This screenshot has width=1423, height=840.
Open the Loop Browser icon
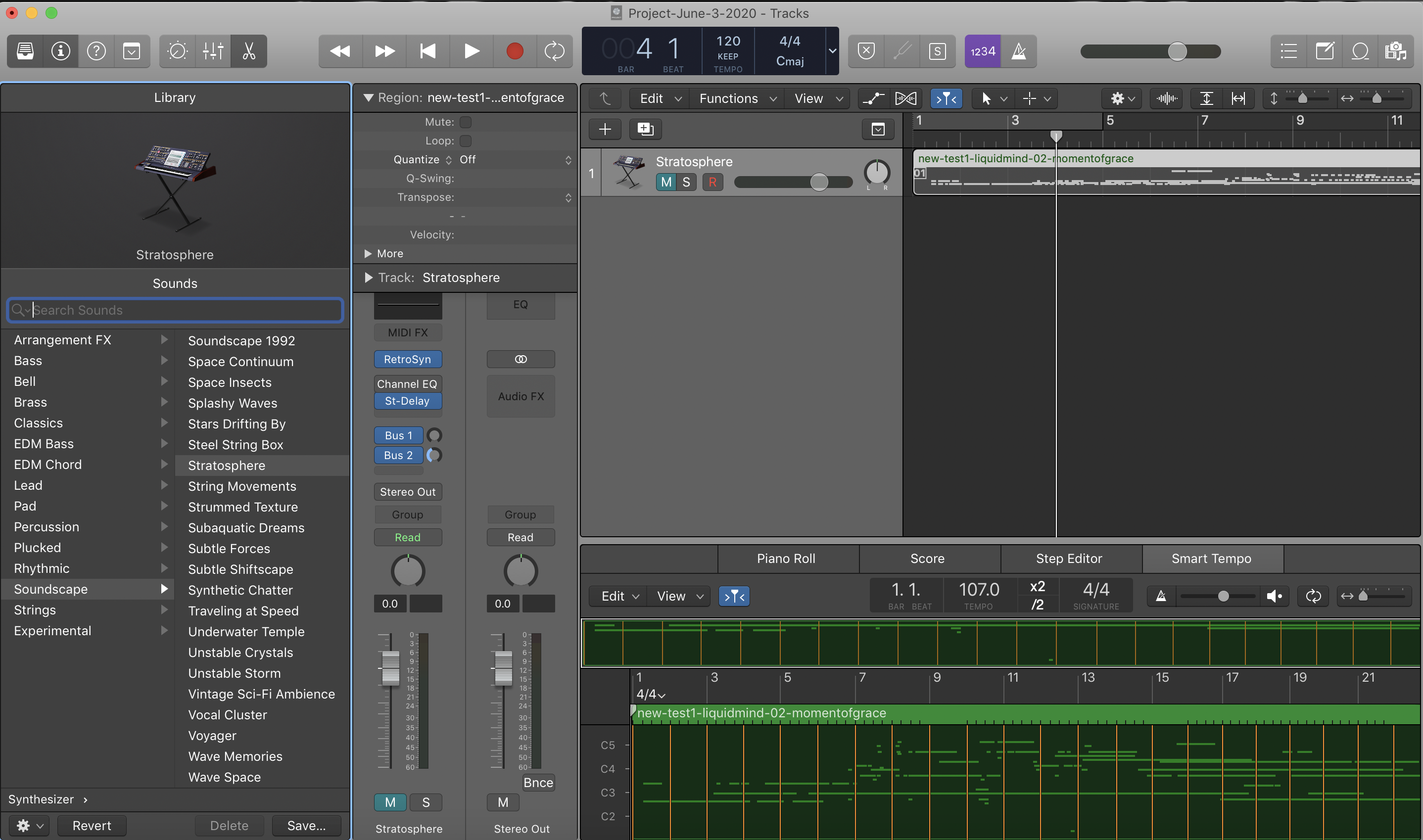(1360, 51)
